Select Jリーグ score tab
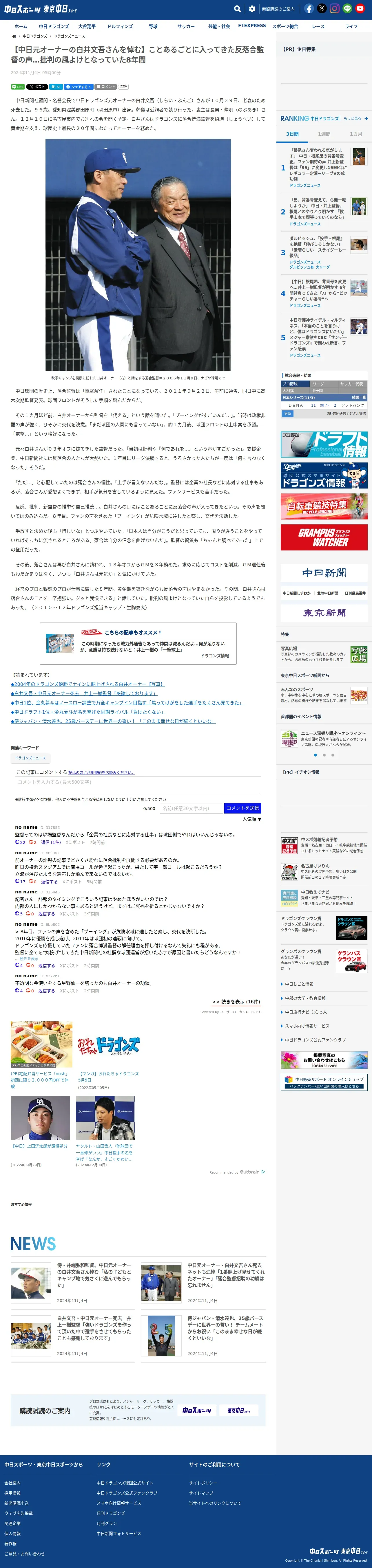This screenshot has height=1568, width=372. pos(324,384)
